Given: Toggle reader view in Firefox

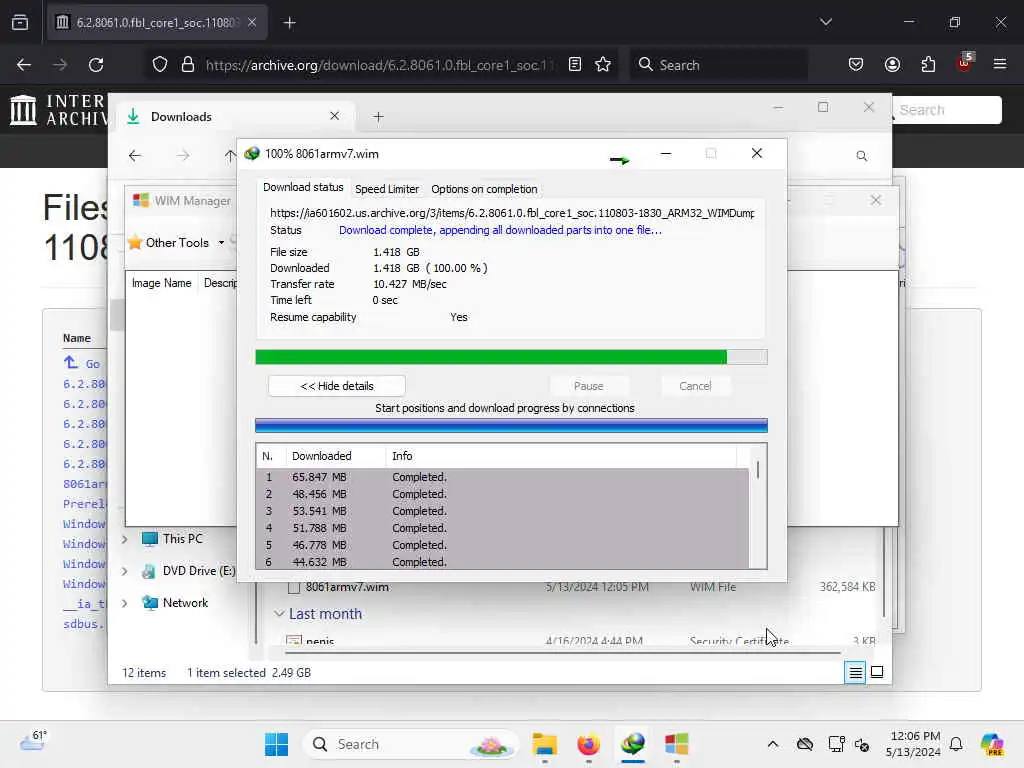Looking at the screenshot, I should coord(575,64).
